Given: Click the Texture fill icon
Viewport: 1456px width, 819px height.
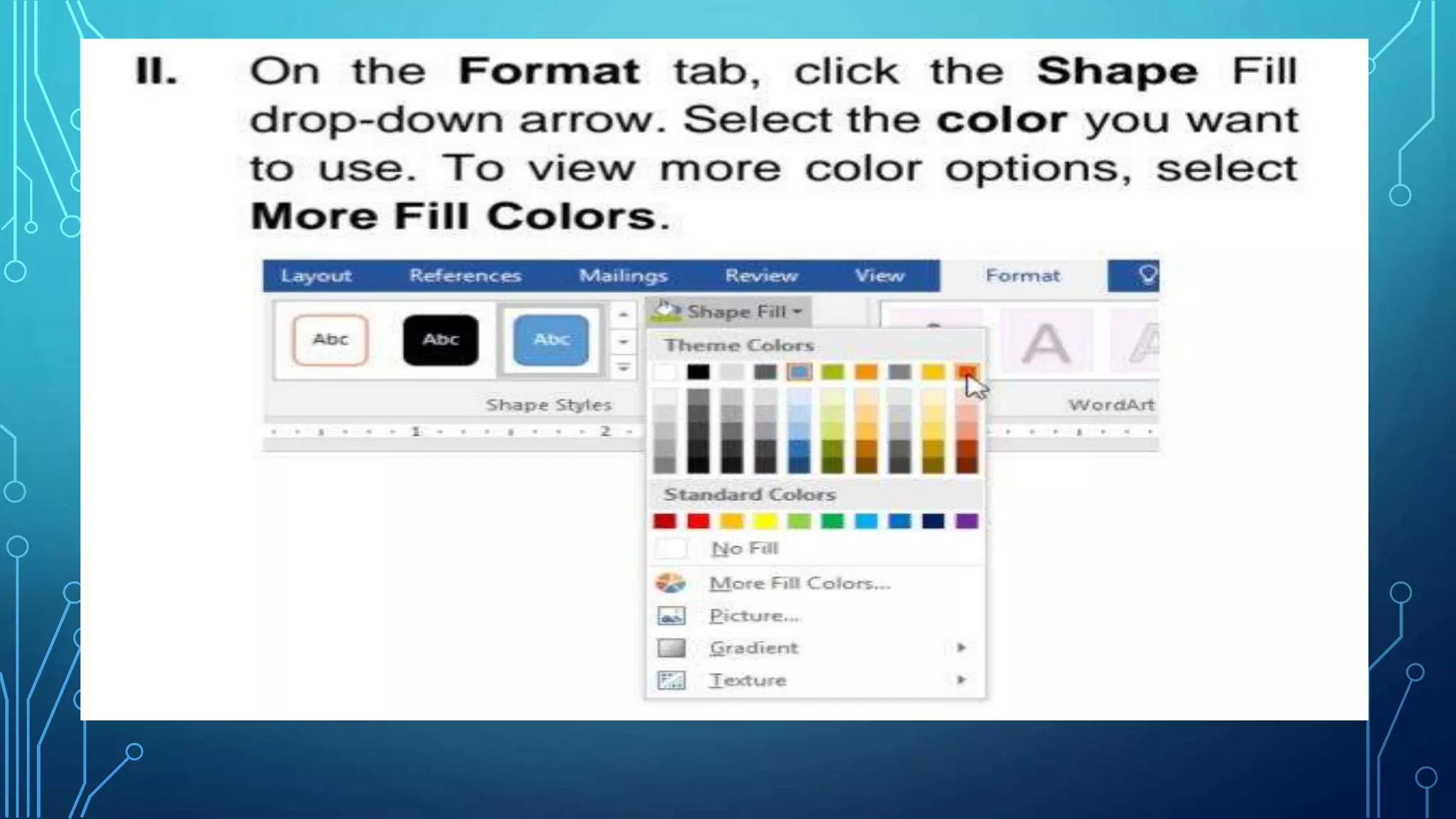Looking at the screenshot, I should 671,680.
